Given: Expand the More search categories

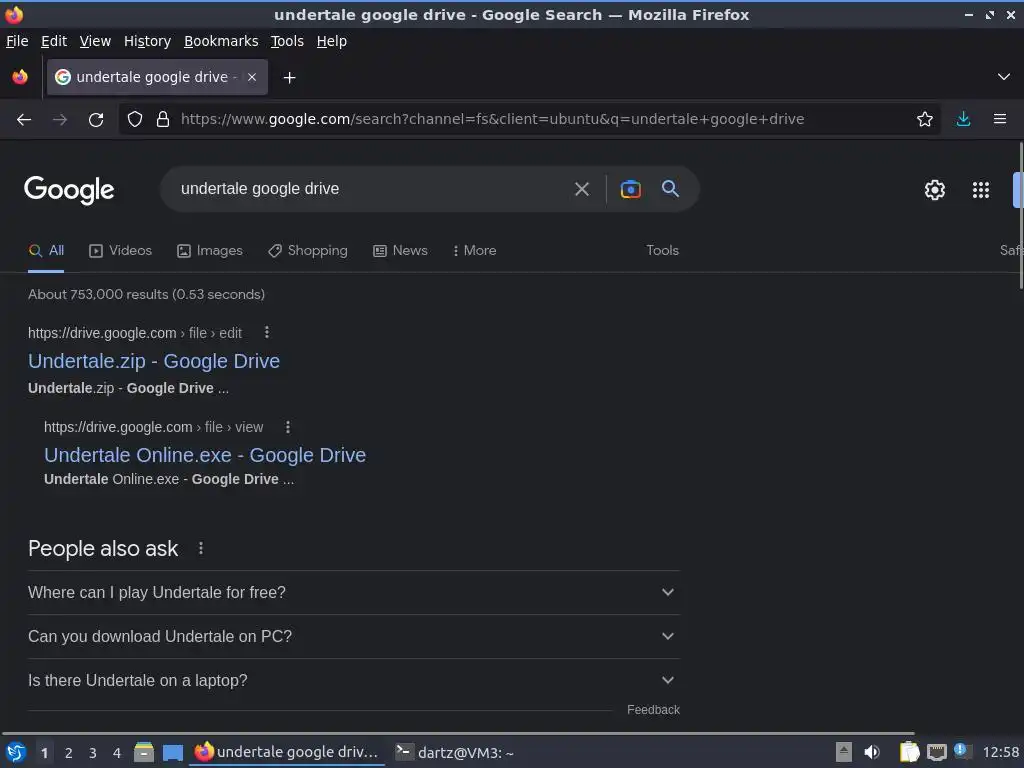Looking at the screenshot, I should (x=475, y=251).
